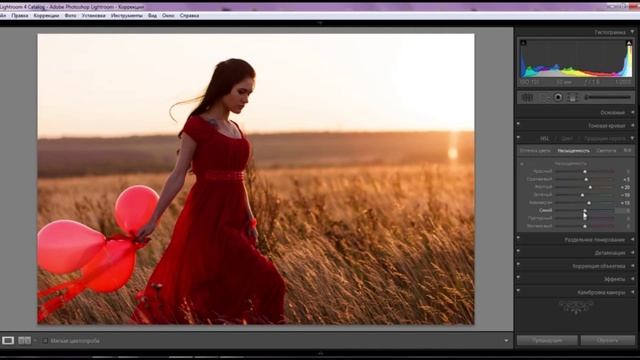The width and height of the screenshot is (640, 360).
Task: Click the Сбросить reset button
Action: coord(608,340)
